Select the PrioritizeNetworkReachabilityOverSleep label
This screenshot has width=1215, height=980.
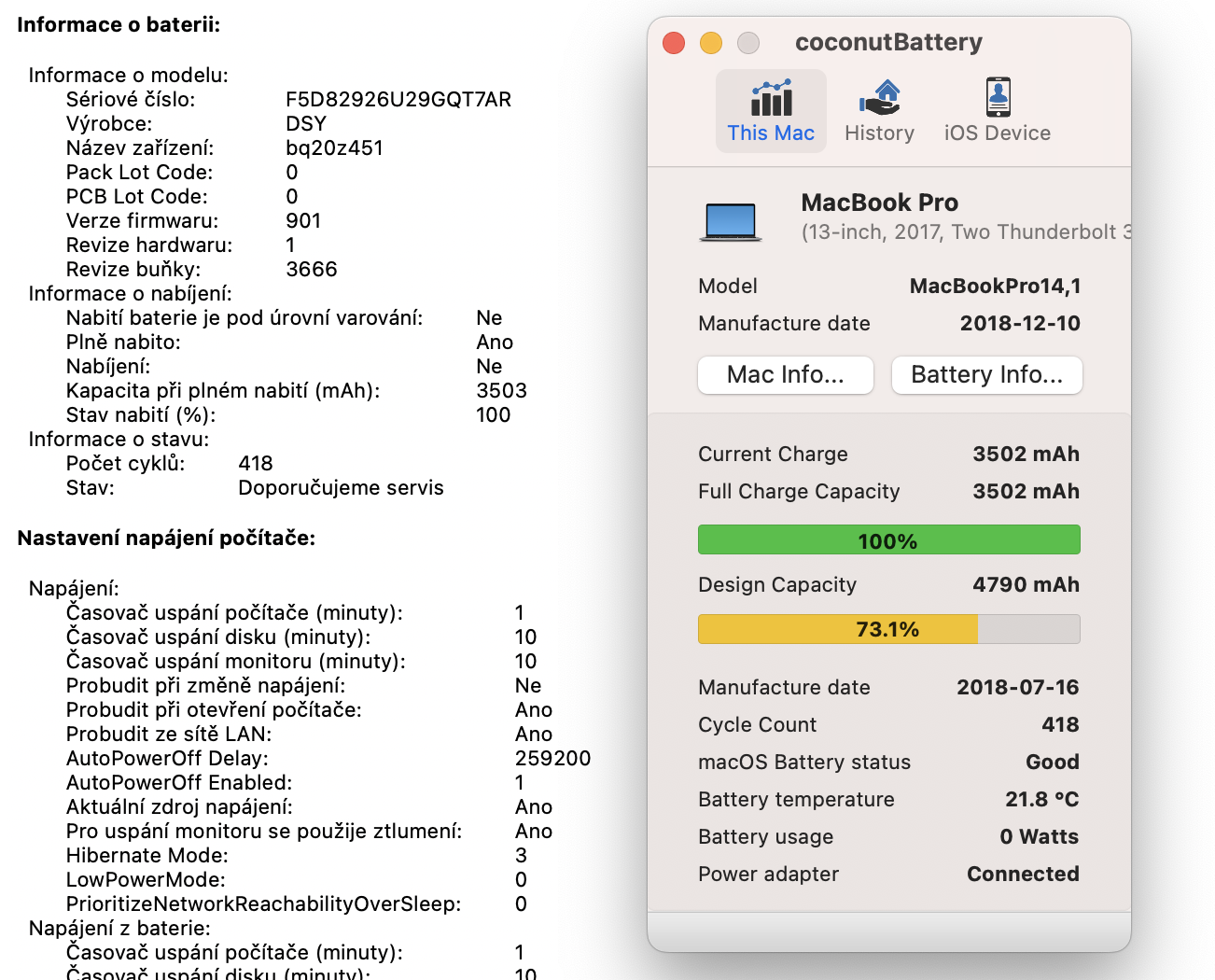tap(263, 904)
